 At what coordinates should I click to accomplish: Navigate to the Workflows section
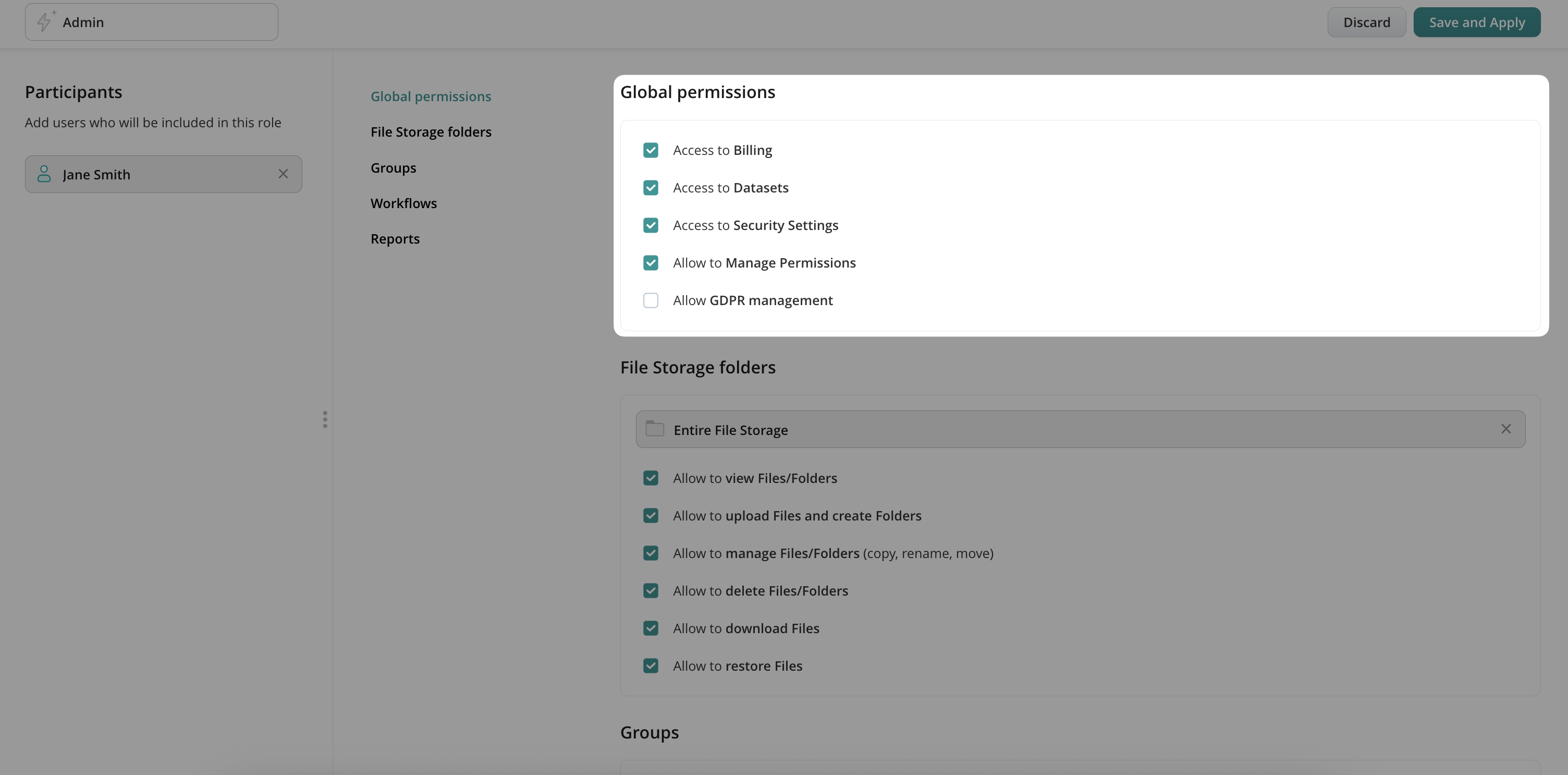pos(403,203)
